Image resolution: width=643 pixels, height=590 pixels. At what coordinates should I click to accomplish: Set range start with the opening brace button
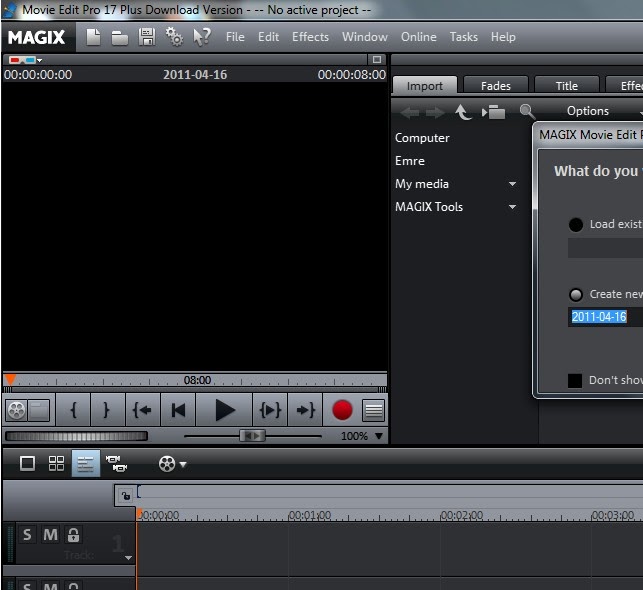point(74,410)
